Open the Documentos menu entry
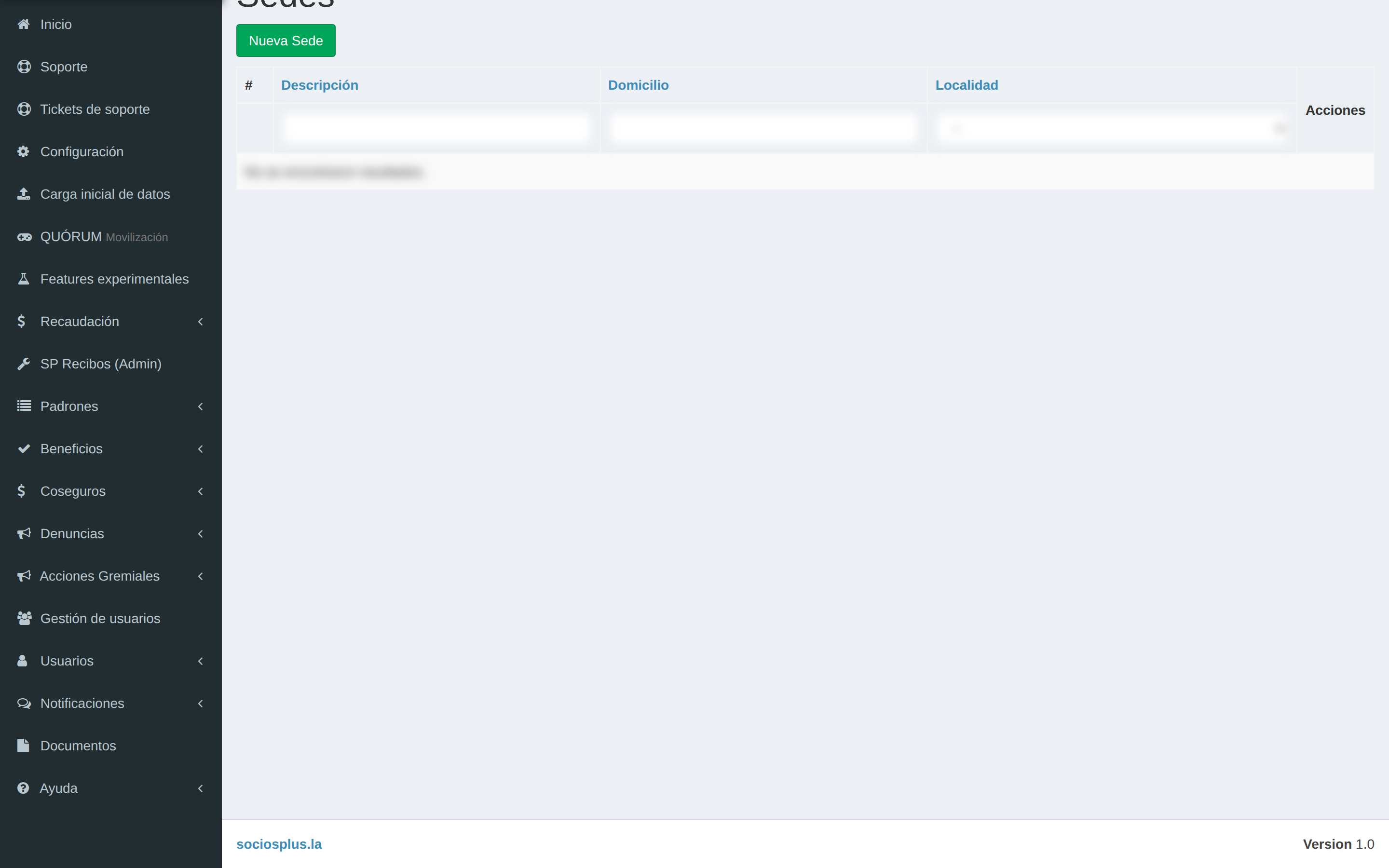The width and height of the screenshot is (1389, 868). point(111,746)
